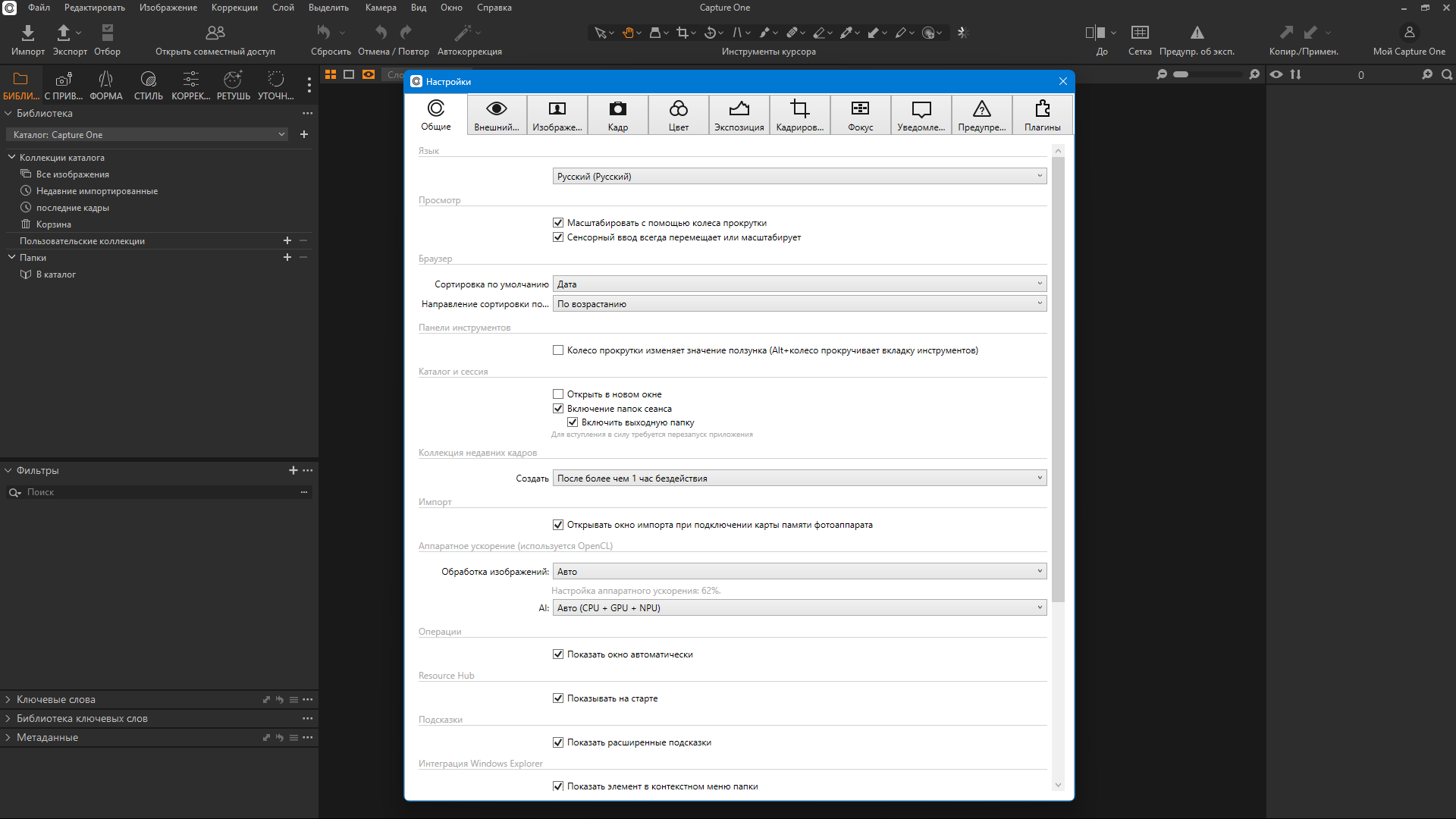The width and height of the screenshot is (1456, 819).
Task: Switch to grid browser view icon
Action: (331, 74)
